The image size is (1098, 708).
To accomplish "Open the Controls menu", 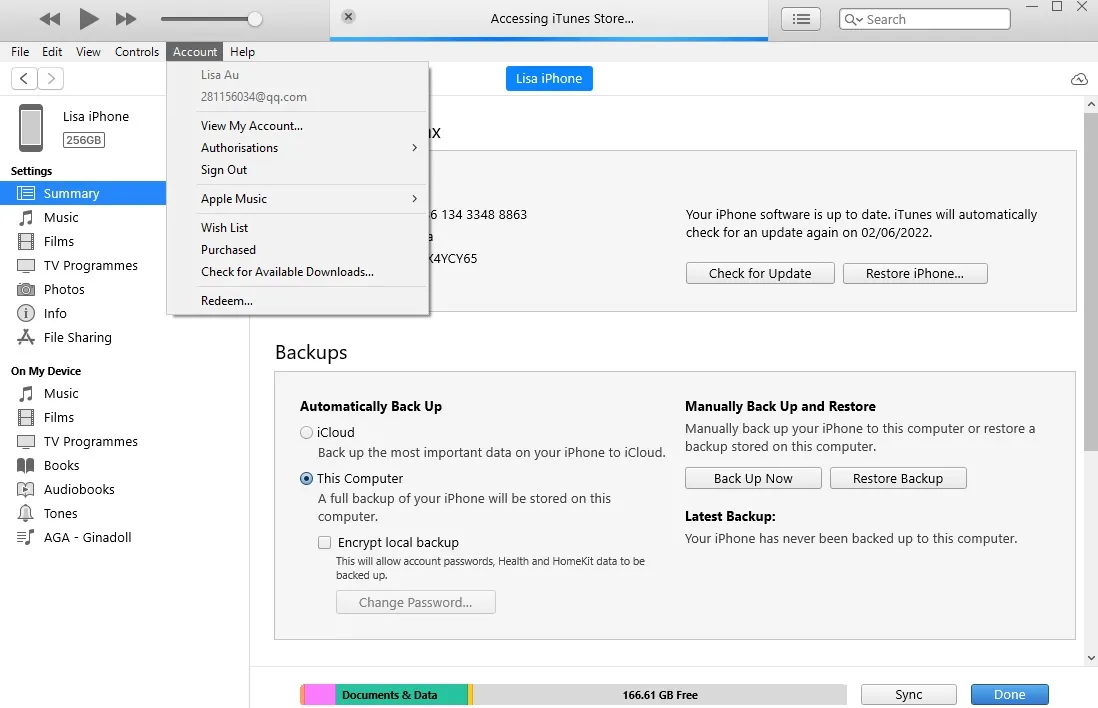I will pos(137,52).
